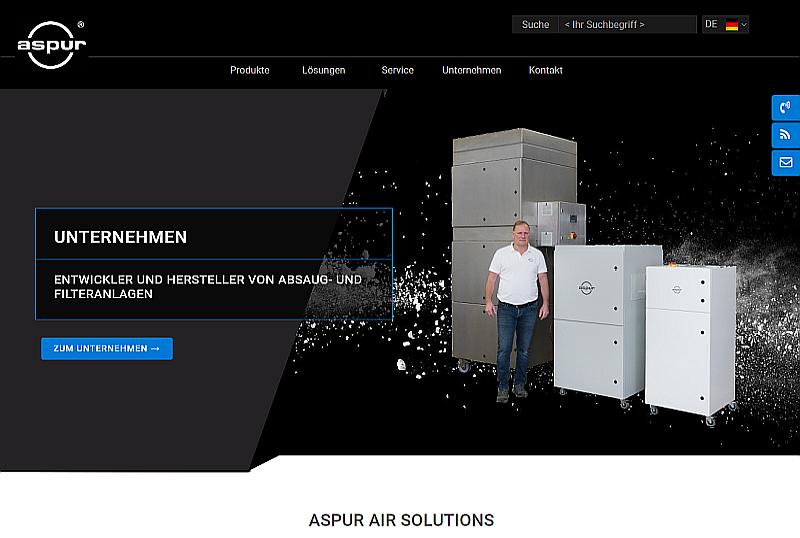Viewport: 800px width, 538px height.
Task: Open the email envelope side icon
Action: coord(785,162)
